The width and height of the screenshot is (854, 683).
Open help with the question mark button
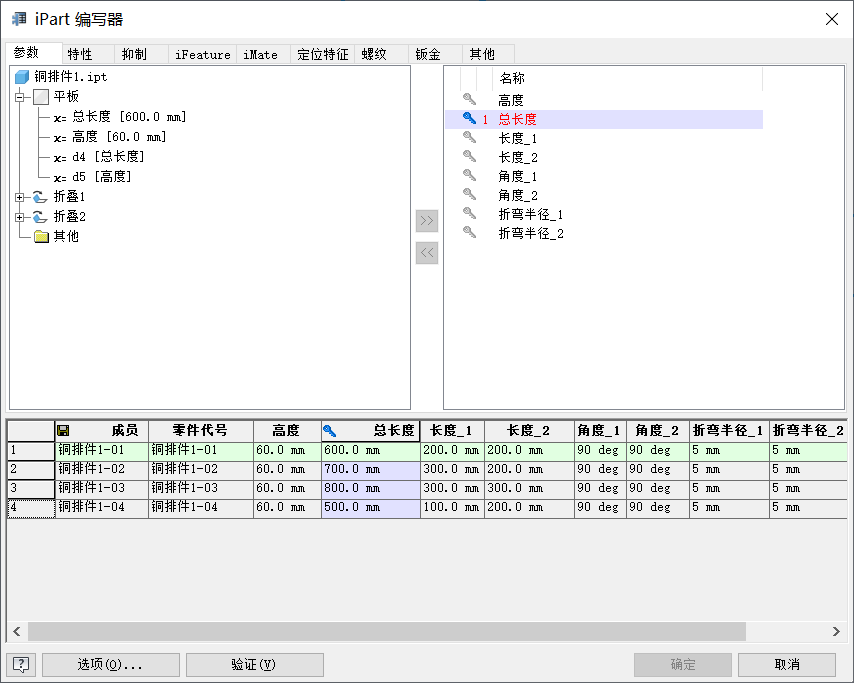[x=21, y=664]
